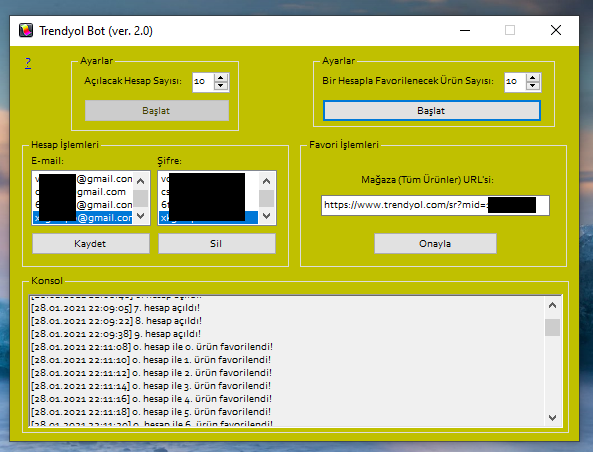Increase the Açılacak Hesap Sayısı value
Screen dimensions: 593x452
(220, 78)
